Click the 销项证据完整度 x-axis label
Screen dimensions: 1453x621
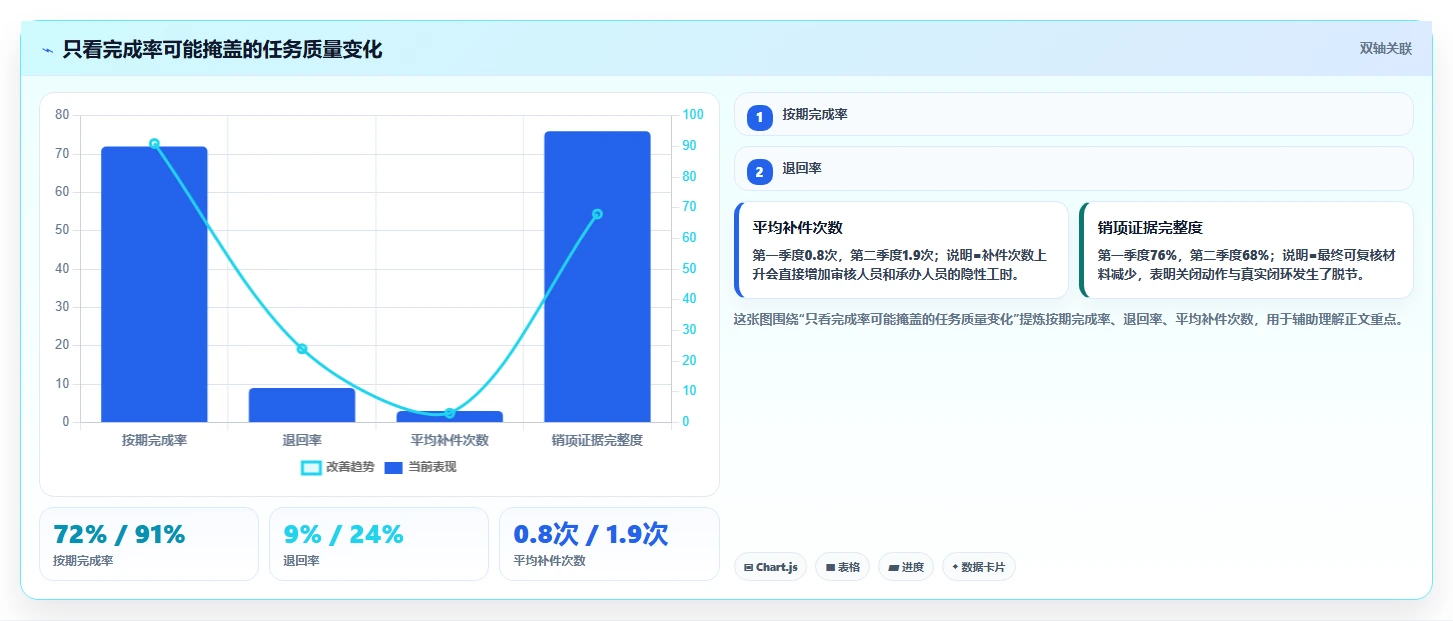(597, 440)
